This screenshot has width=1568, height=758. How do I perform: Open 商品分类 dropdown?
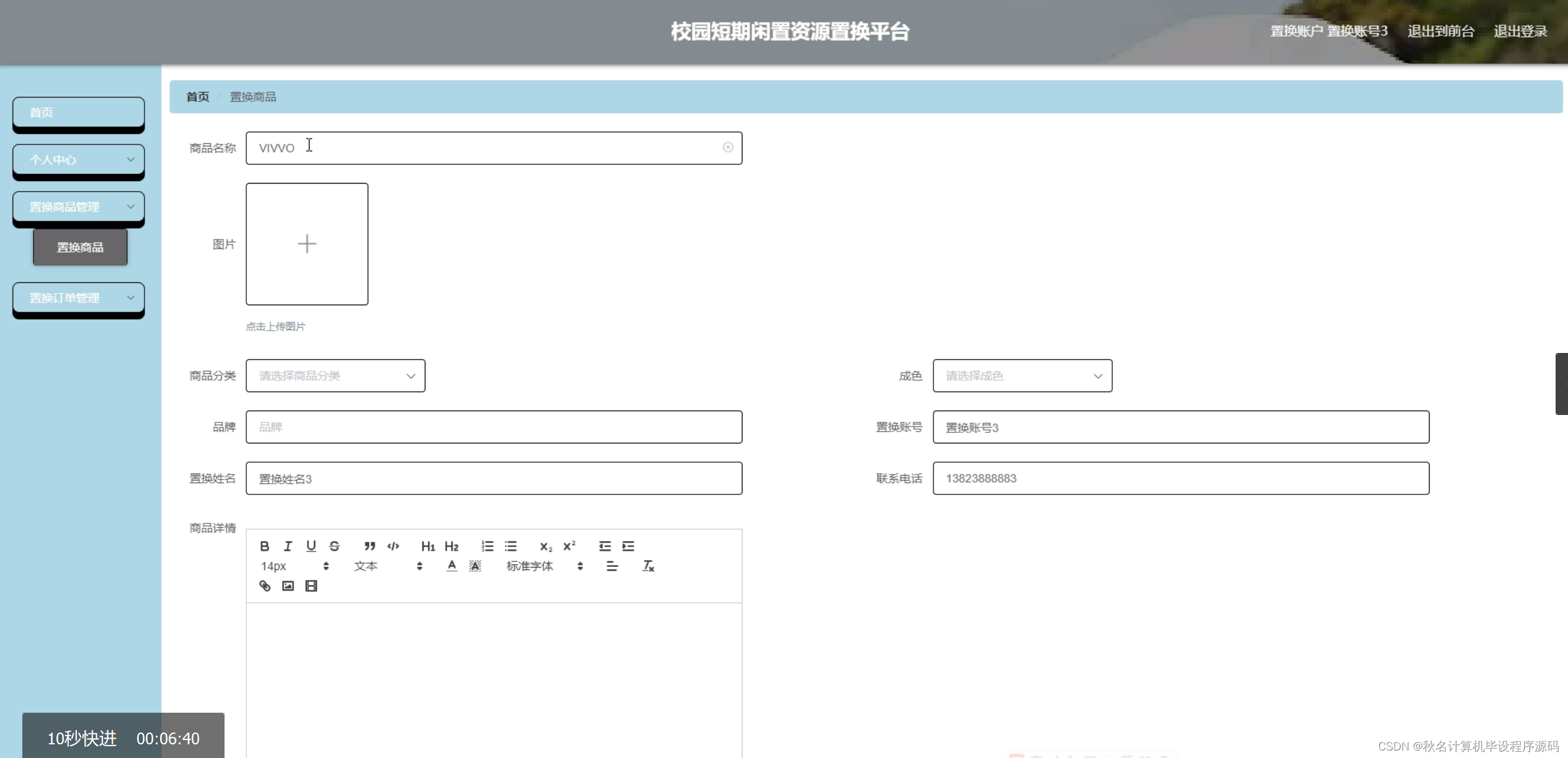pos(335,376)
